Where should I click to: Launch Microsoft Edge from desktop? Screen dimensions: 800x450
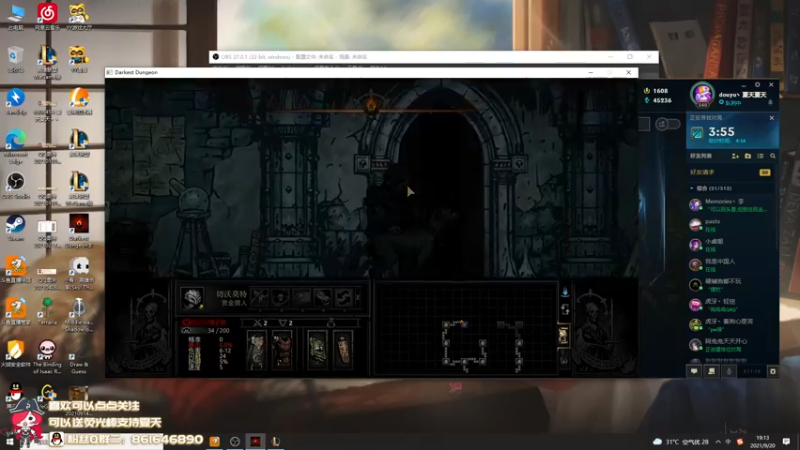pos(15,146)
